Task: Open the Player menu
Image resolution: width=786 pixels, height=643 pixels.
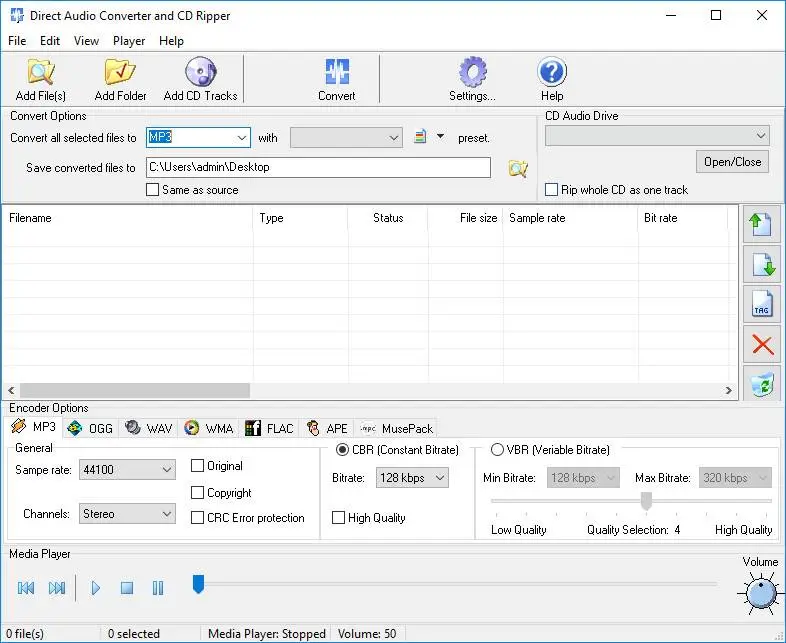Action: tap(129, 41)
